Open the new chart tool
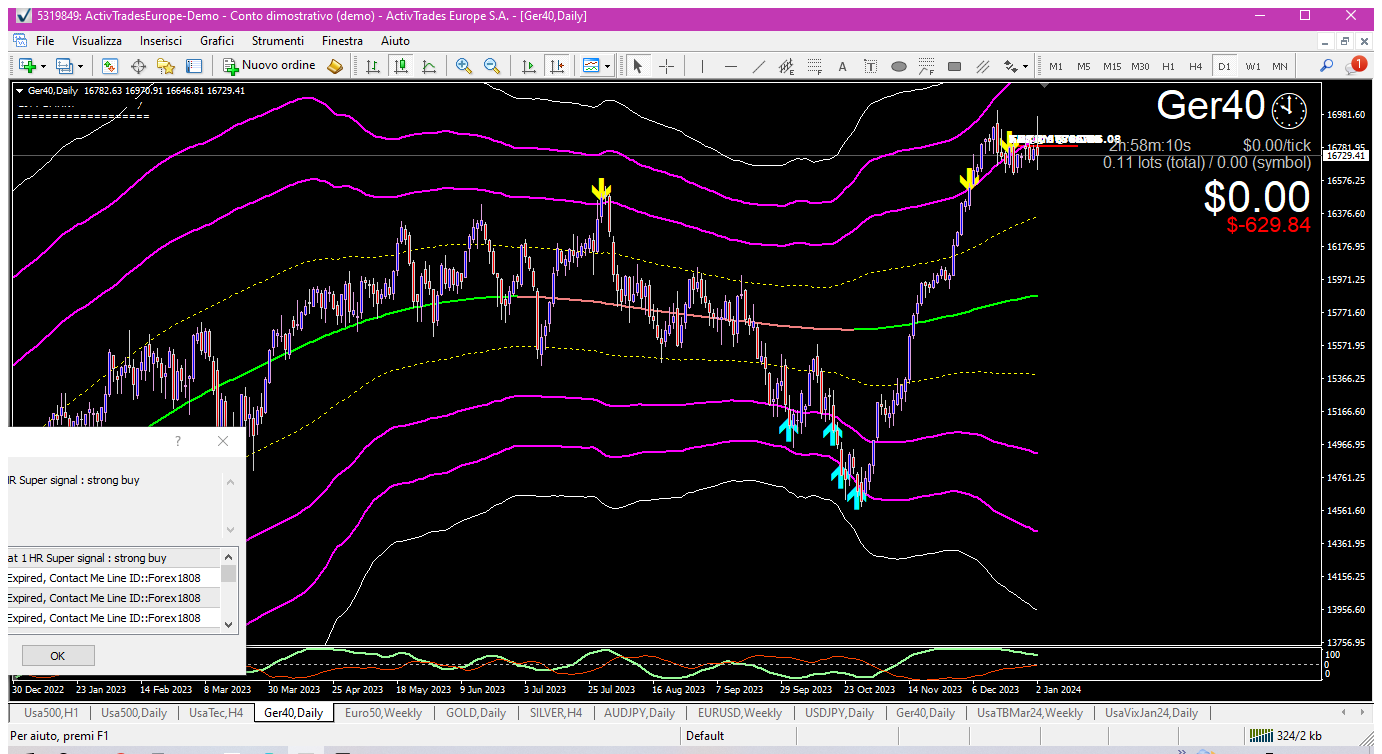 click(27, 66)
